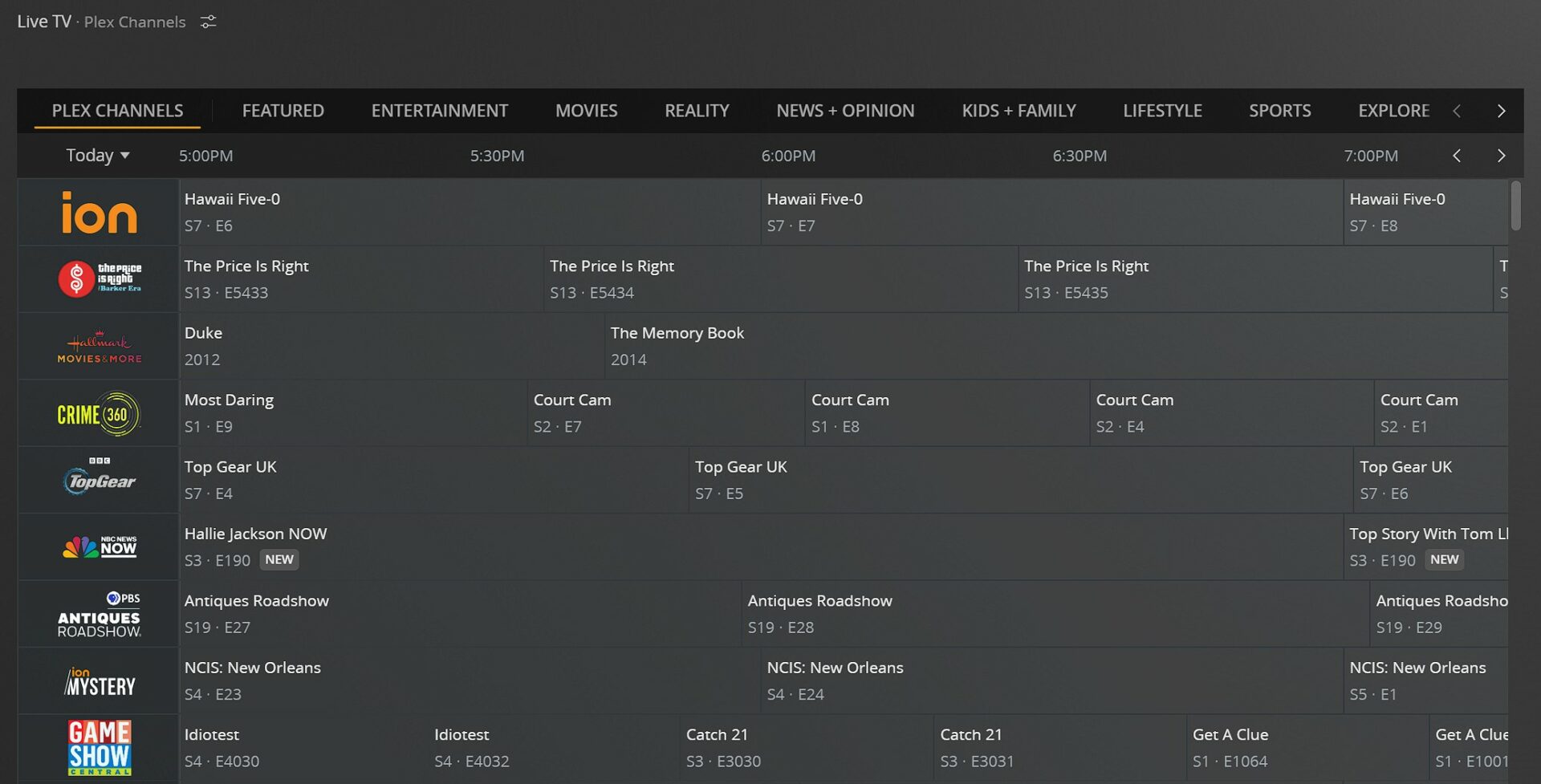1541x784 pixels.
Task: Click the 6:30PM time marker
Action: point(1080,156)
